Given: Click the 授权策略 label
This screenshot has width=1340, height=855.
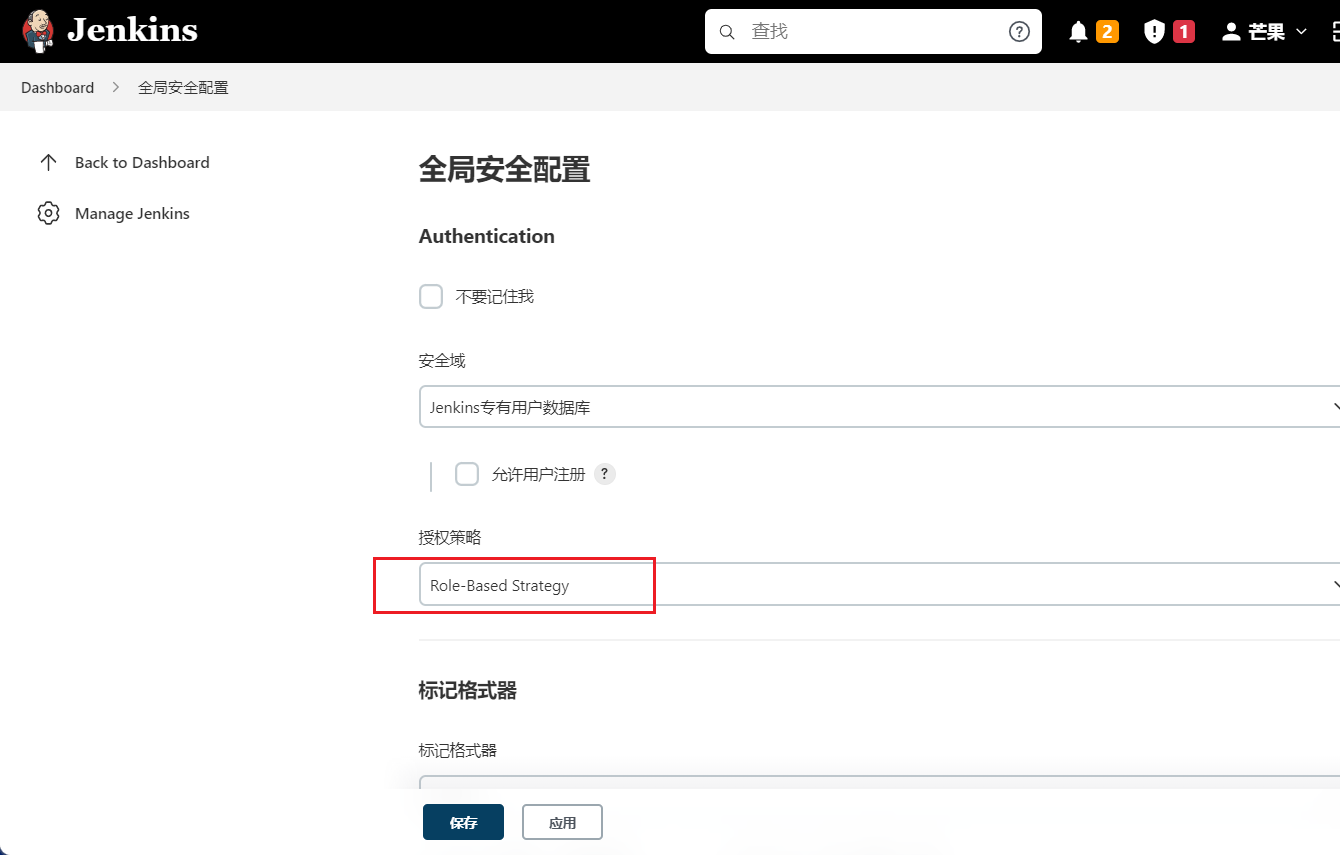Looking at the screenshot, I should pyautogui.click(x=450, y=537).
